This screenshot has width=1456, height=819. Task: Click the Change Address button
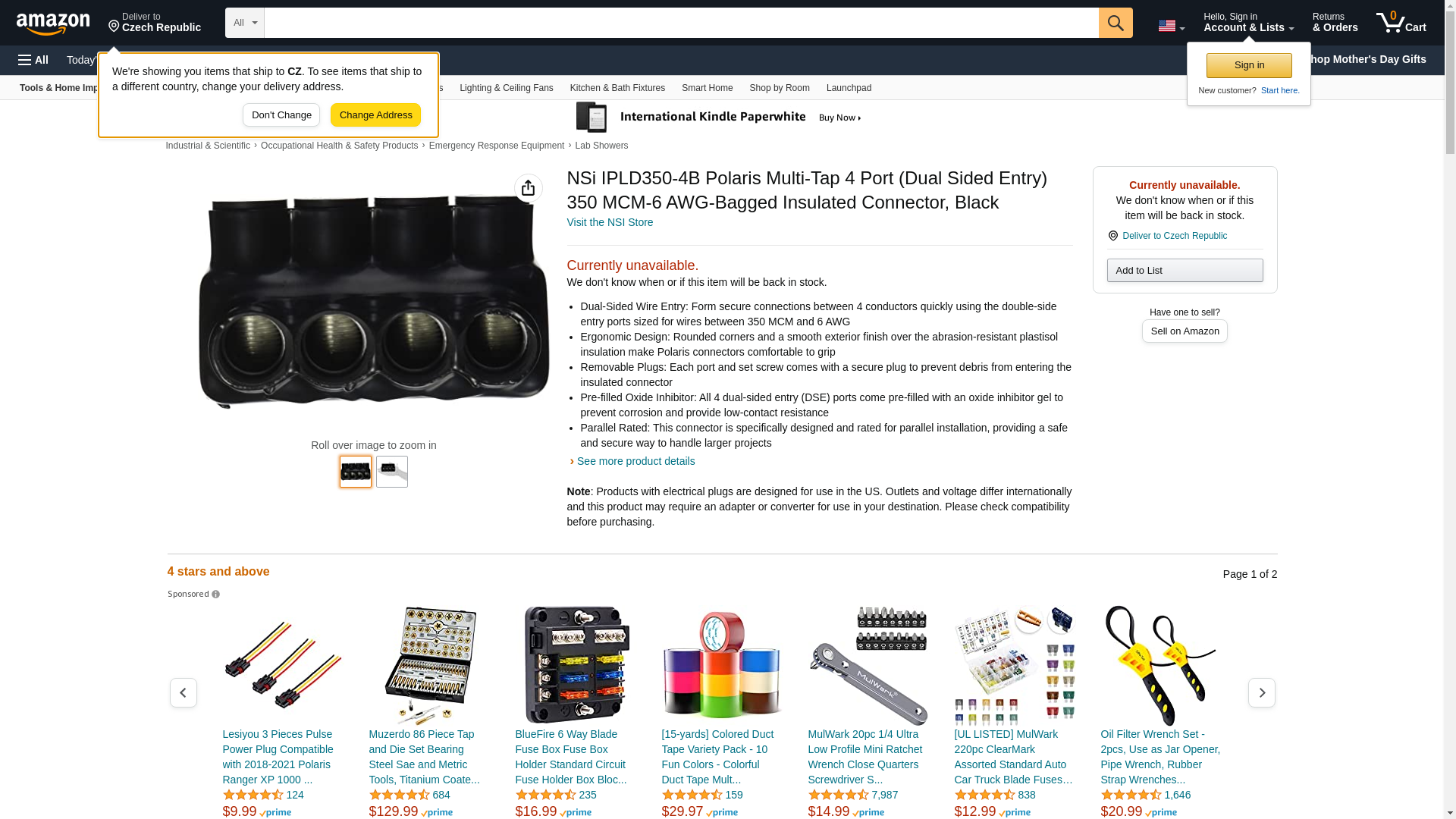coord(375,115)
